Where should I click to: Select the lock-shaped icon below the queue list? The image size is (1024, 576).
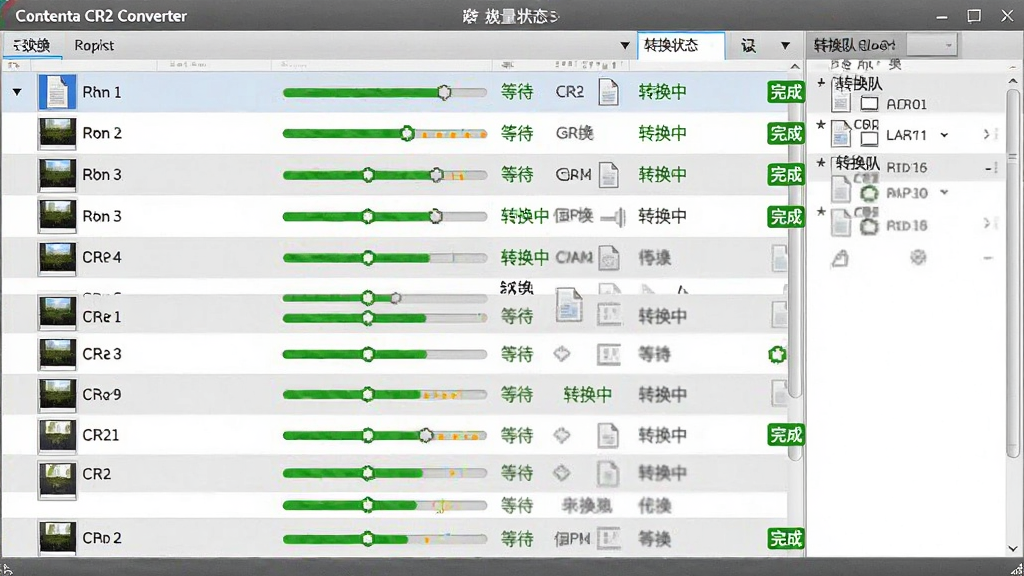[840, 259]
